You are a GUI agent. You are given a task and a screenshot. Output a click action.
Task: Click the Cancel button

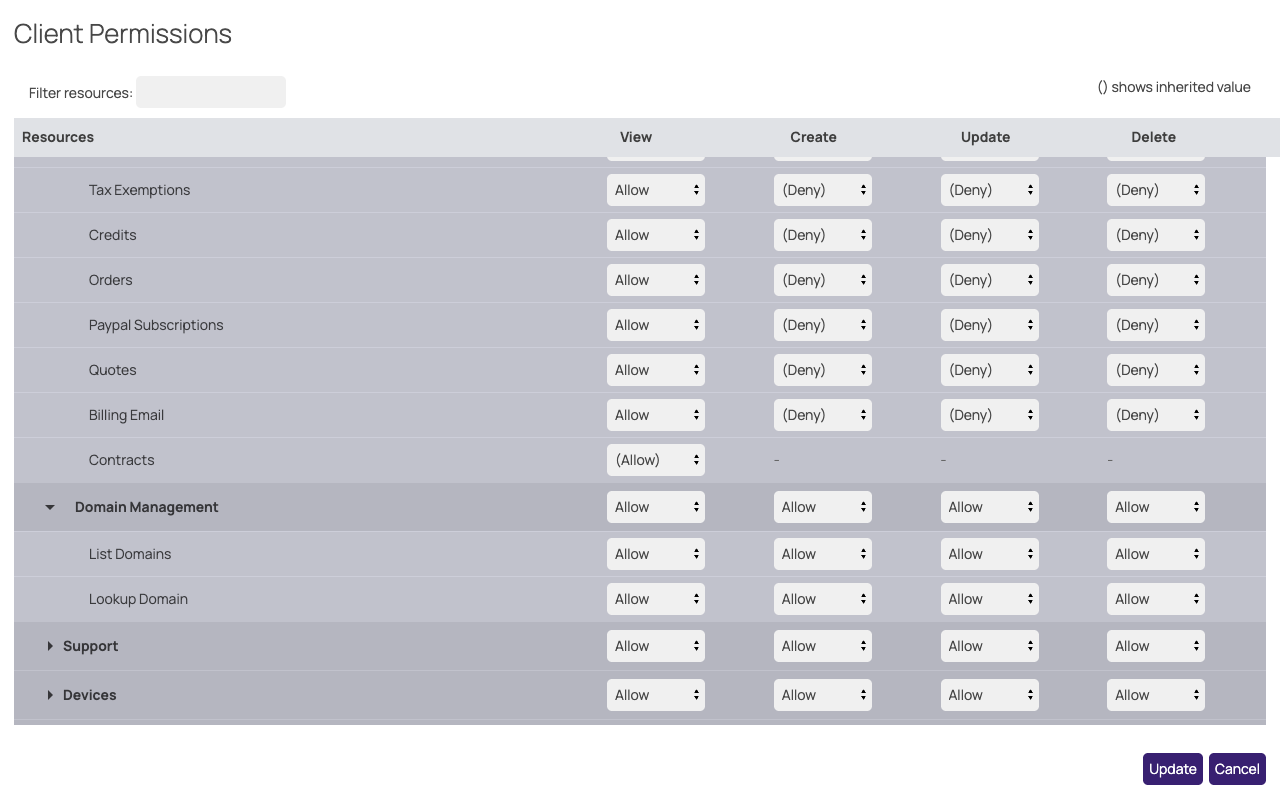pos(1237,769)
